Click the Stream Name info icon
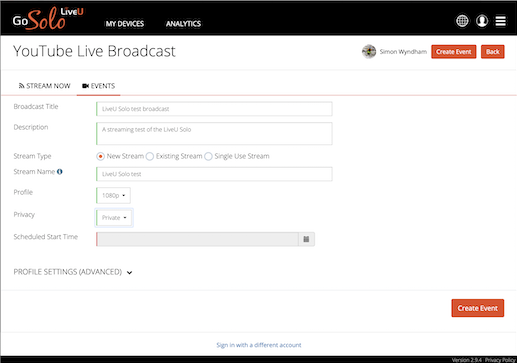This screenshot has width=517, height=363. [x=60, y=172]
